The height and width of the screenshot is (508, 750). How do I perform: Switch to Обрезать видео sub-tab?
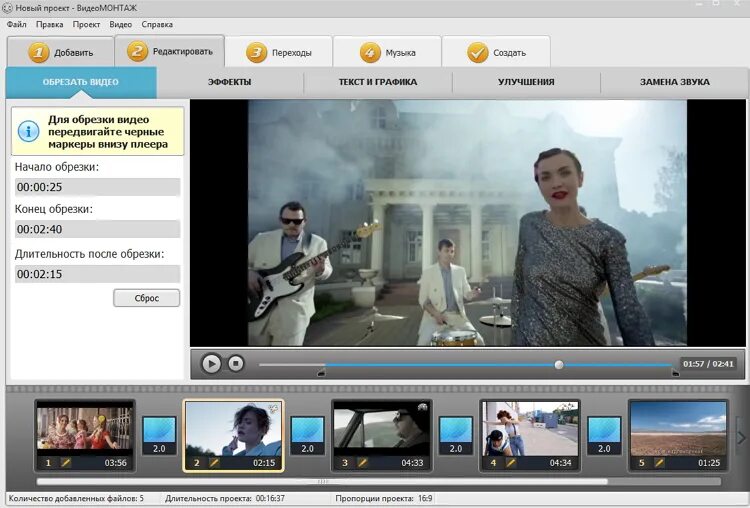pyautogui.click(x=81, y=82)
